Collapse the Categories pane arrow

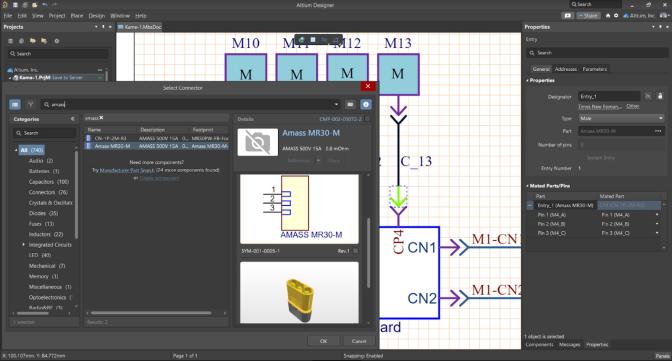click(72, 119)
